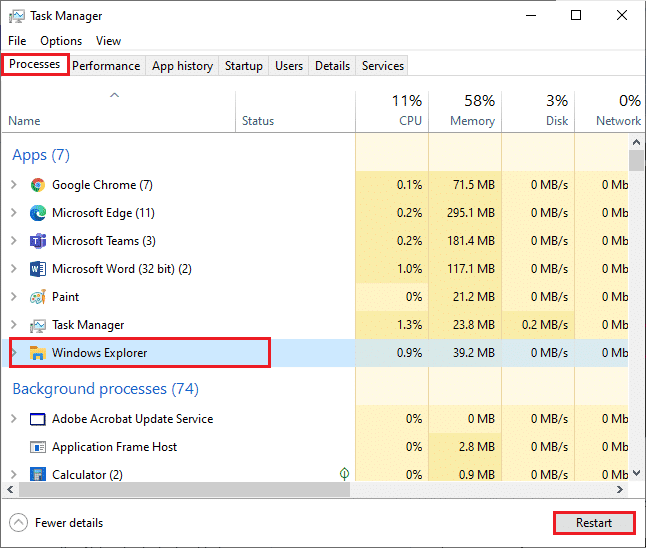Click the Background processes (74) heading

pos(105,389)
